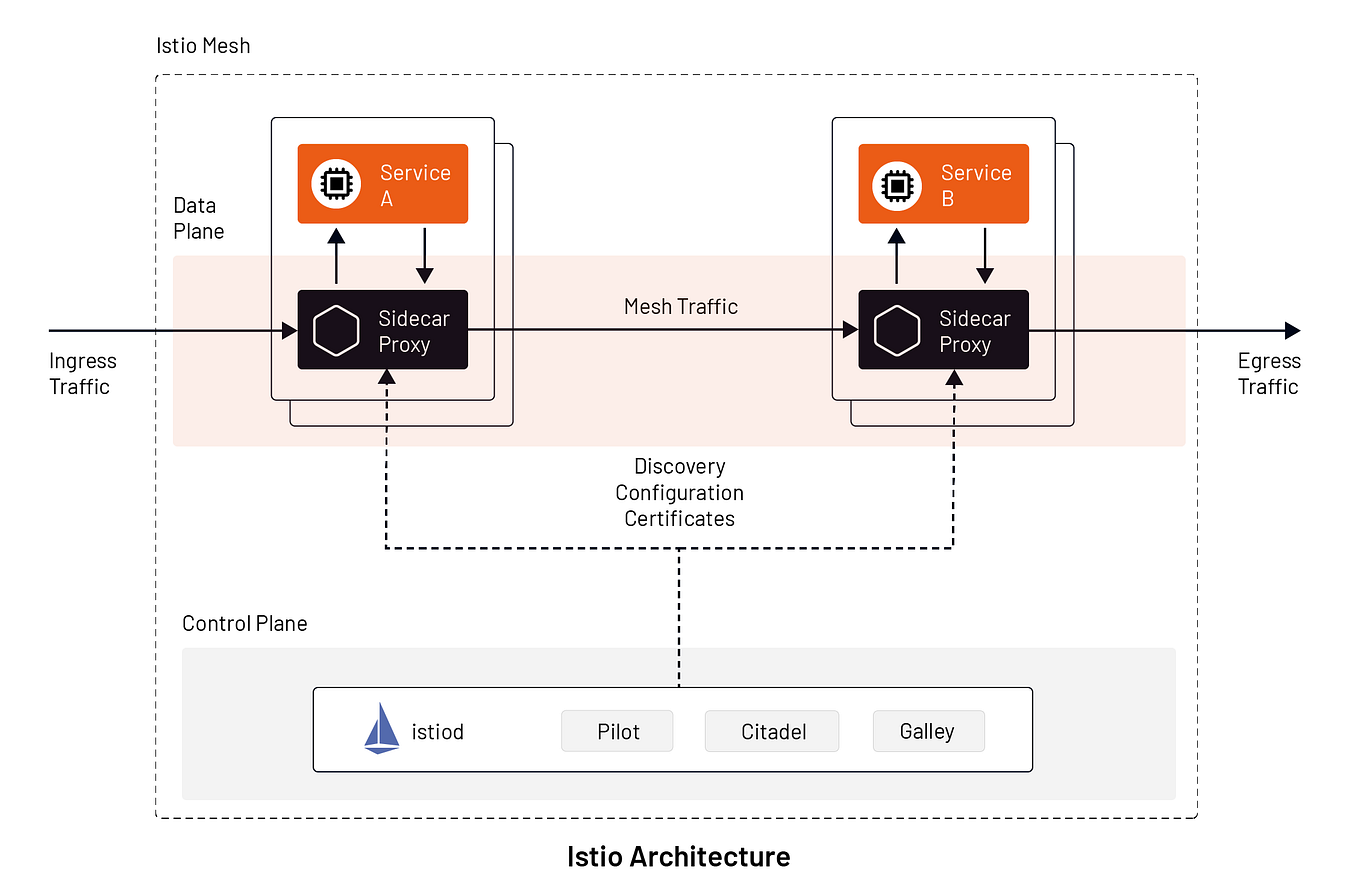Select the Pilot component box
Viewport: 1358px width, 893px height.
(617, 731)
